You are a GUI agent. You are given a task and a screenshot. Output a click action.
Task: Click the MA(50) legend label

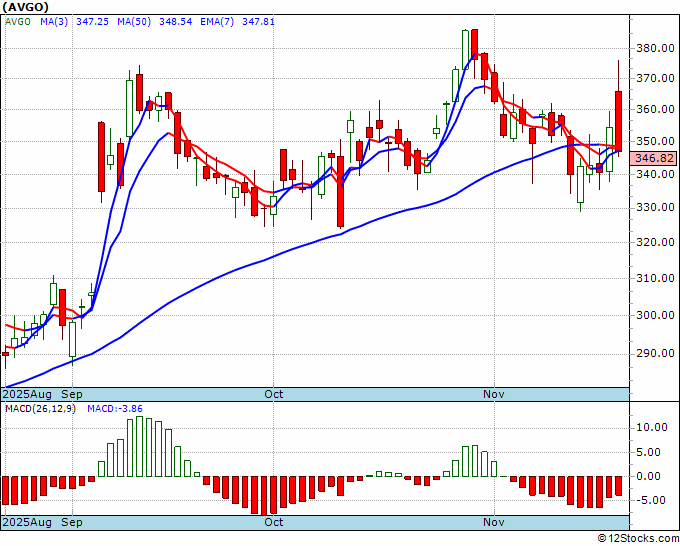(x=134, y=21)
